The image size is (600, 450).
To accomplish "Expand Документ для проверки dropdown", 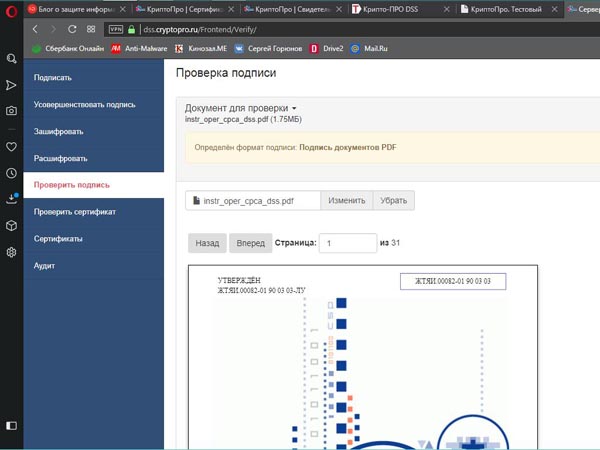I will [240, 108].
